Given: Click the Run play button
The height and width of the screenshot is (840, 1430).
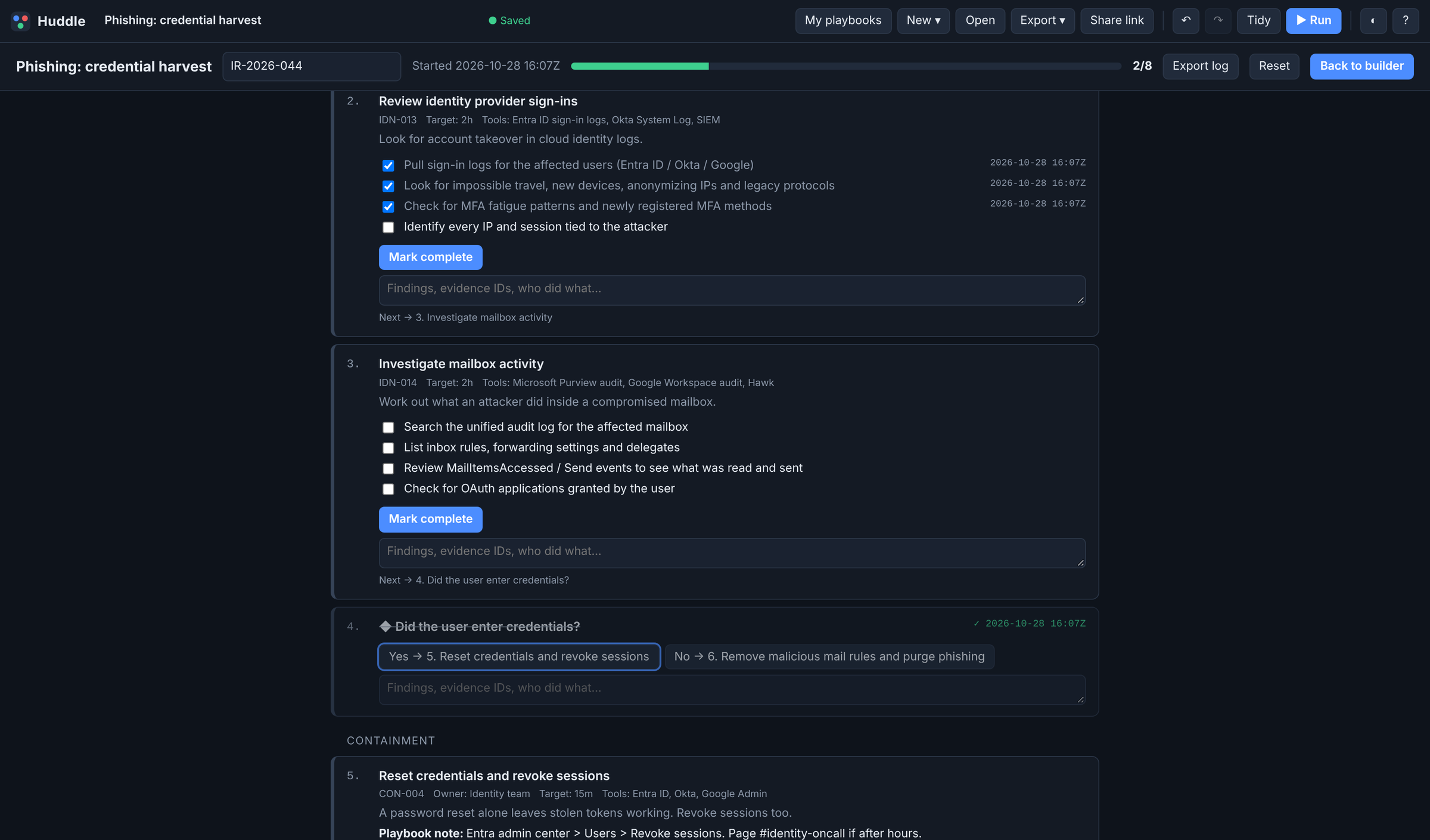Looking at the screenshot, I should click(1313, 21).
